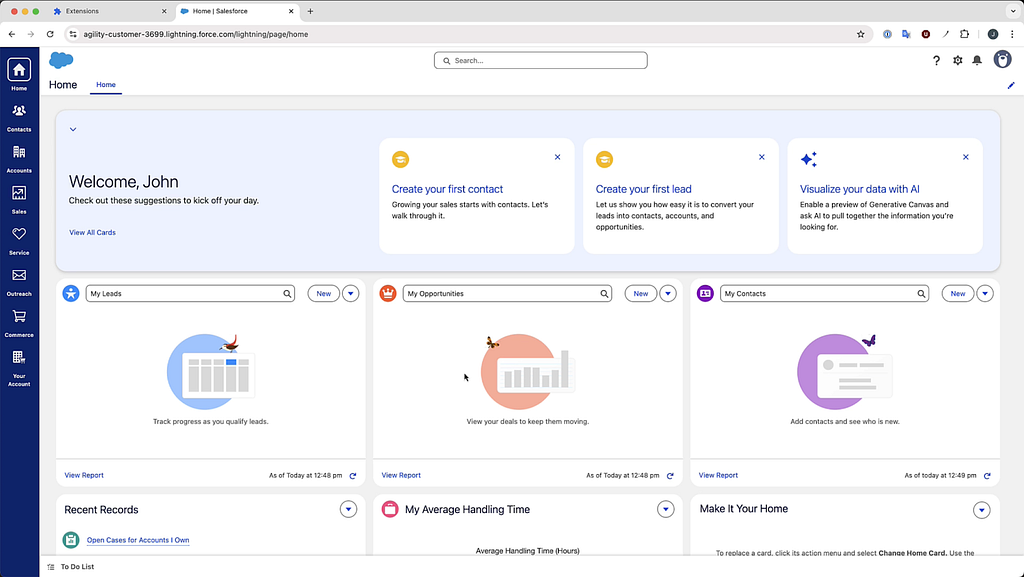The height and width of the screenshot is (577, 1024).
Task: Open the Service heart icon
Action: coord(19,241)
